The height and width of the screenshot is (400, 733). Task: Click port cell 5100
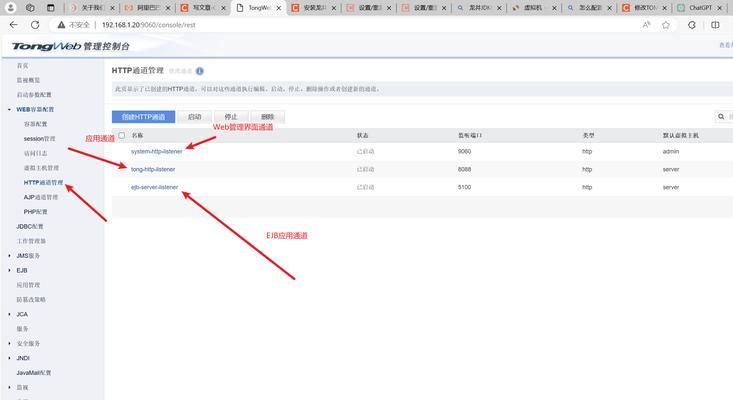coord(464,187)
